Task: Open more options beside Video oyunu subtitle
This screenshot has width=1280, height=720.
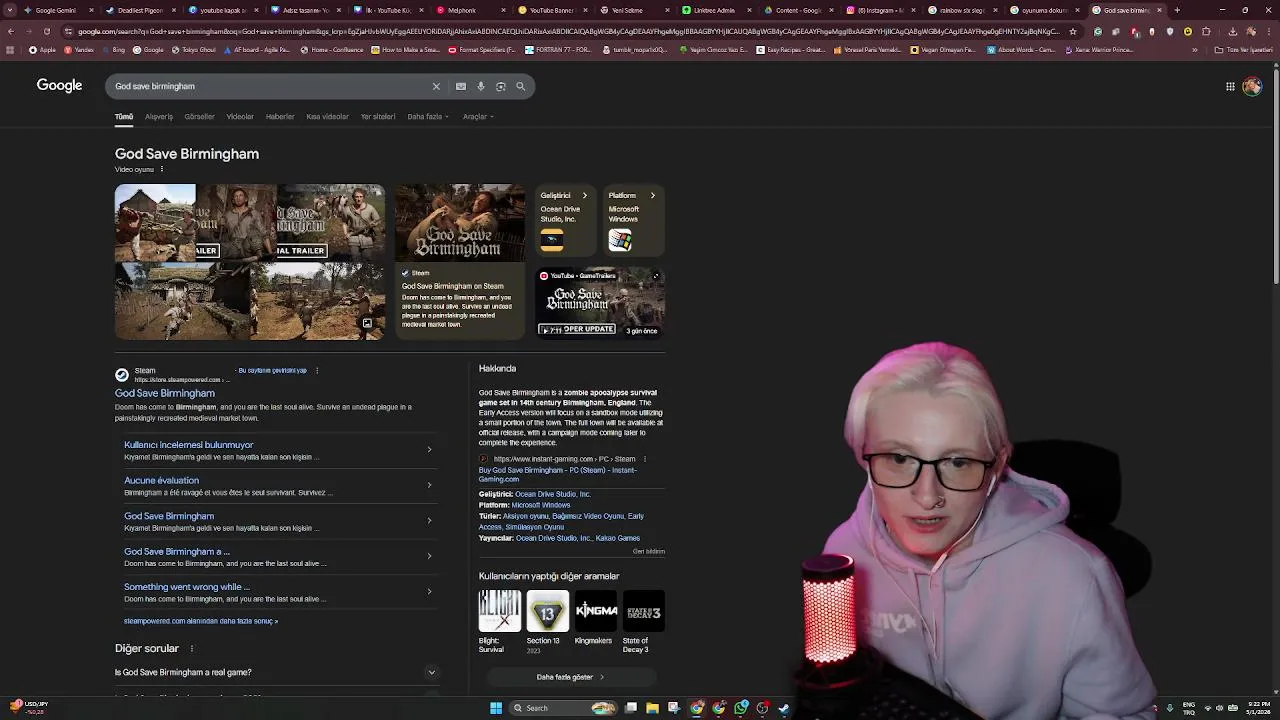Action: click(x=161, y=169)
